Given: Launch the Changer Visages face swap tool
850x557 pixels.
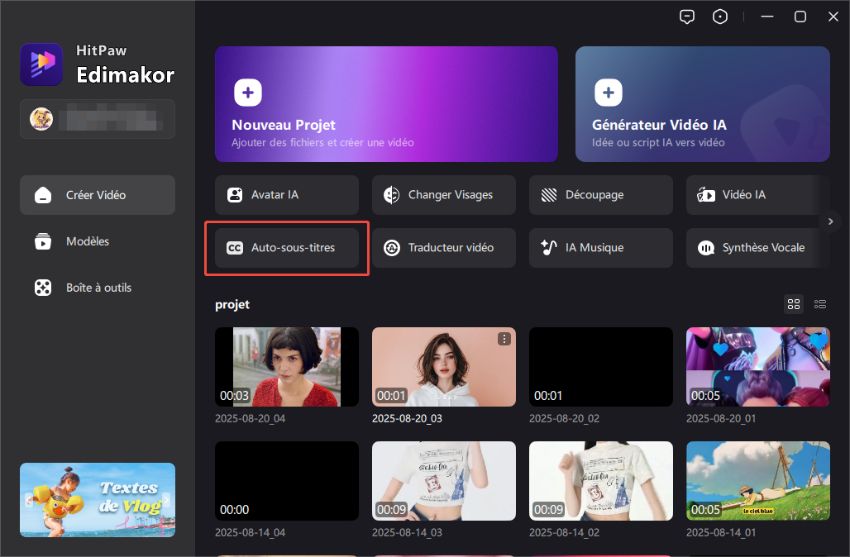Looking at the screenshot, I should click(x=444, y=195).
